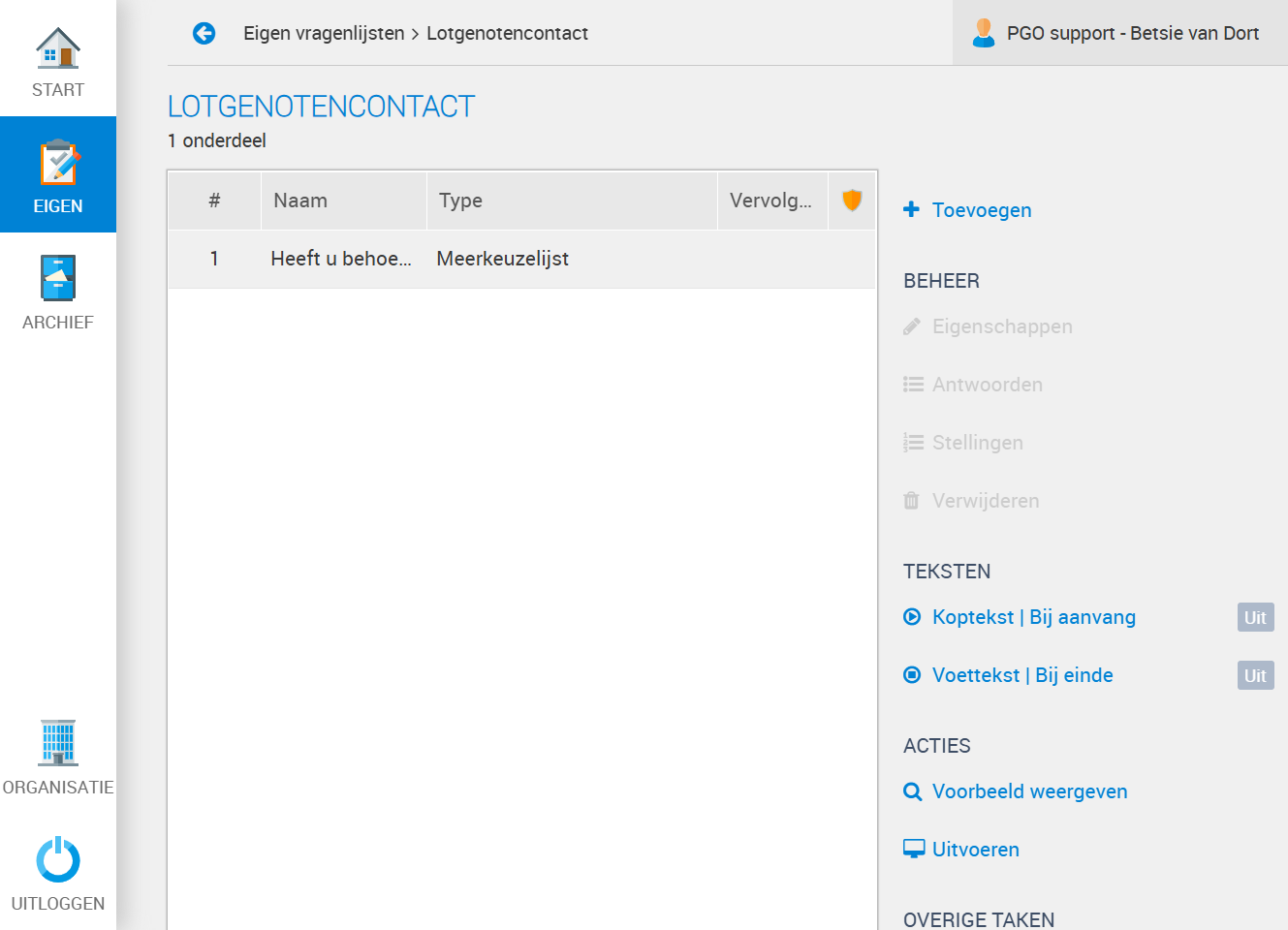Toggle the Voettekst 'Uit' switch
The height and width of the screenshot is (930, 1288).
(x=1255, y=675)
